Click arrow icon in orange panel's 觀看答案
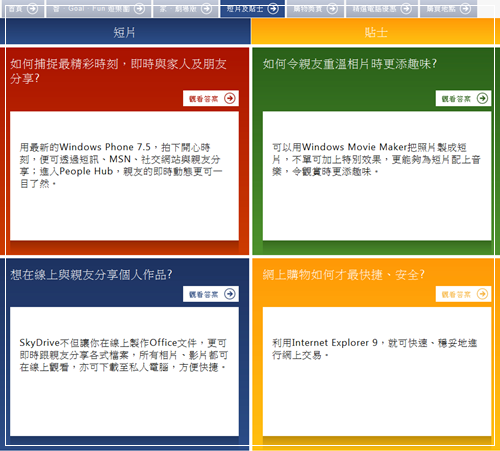The image size is (500, 451). click(x=482, y=294)
